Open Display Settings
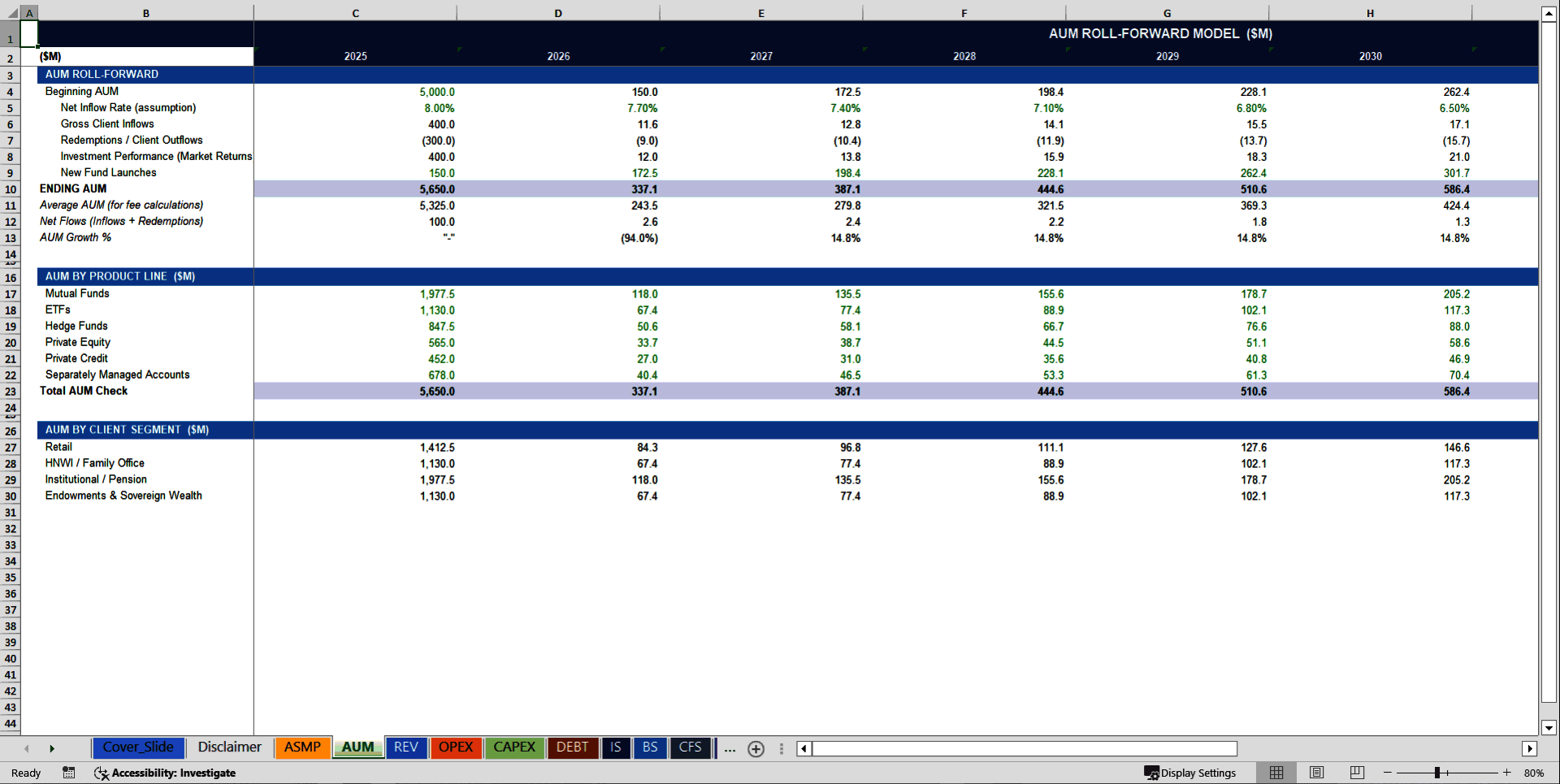 pyautogui.click(x=1190, y=773)
